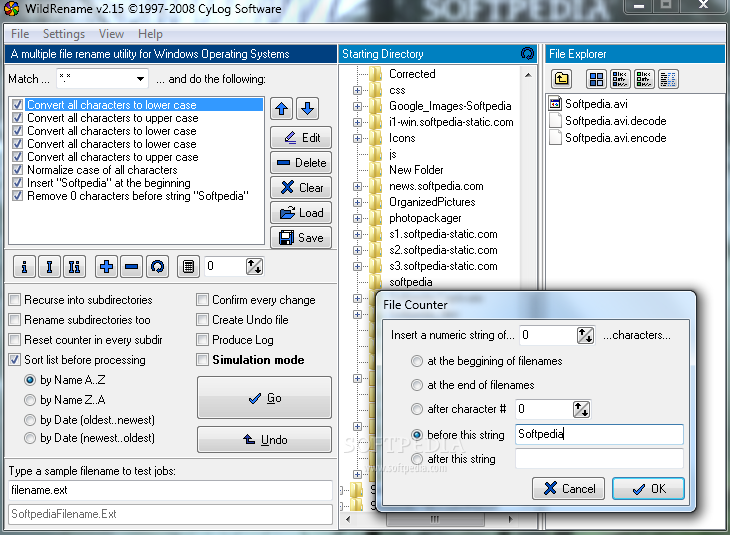Screen dimensions: 730x535
Task: Click the blue plus insert job icon
Action: (x=106, y=267)
